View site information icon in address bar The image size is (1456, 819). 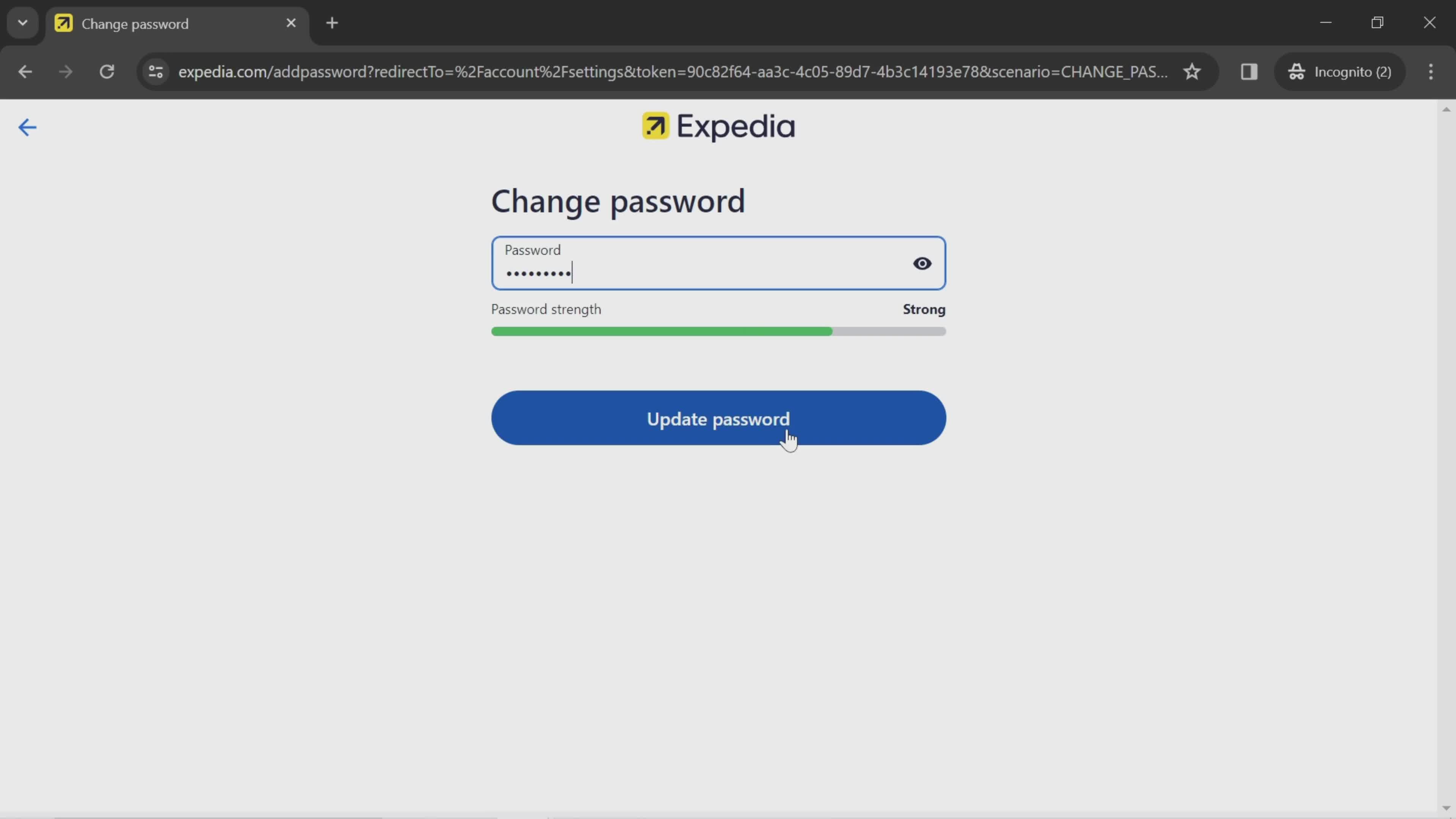coord(156,72)
